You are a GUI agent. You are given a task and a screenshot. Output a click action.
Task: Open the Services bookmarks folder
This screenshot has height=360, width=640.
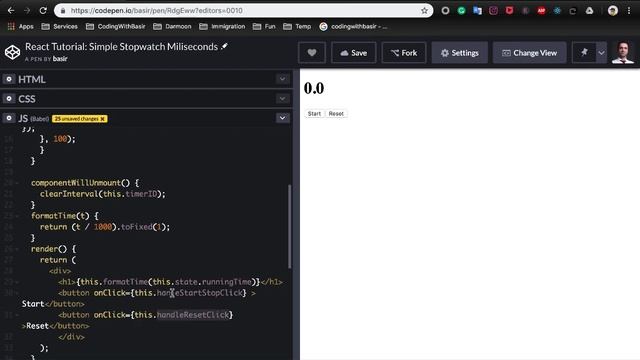(60, 27)
